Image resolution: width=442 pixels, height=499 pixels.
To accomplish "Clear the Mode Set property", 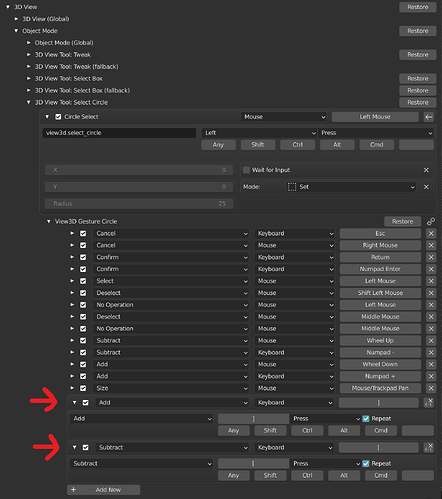I will tap(426, 187).
